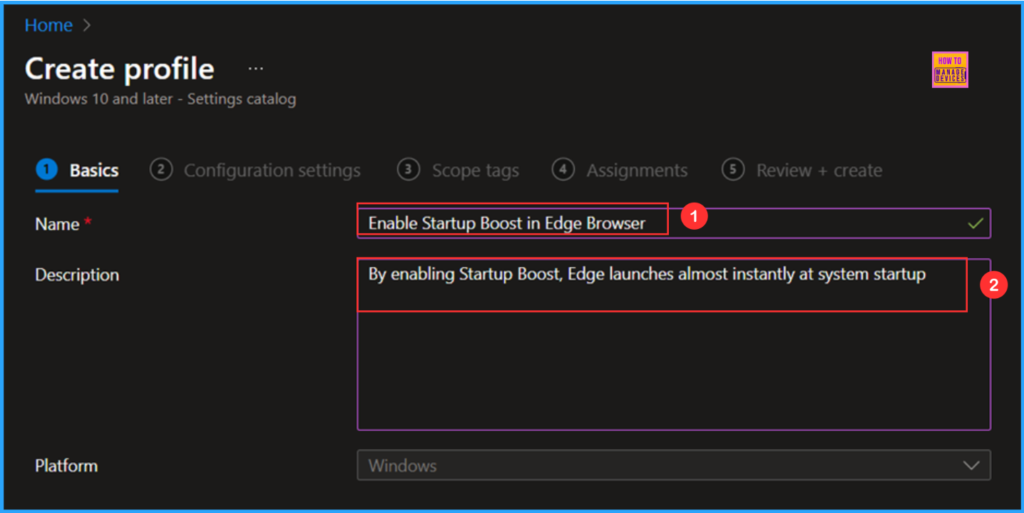1024x513 pixels.
Task: Select the Basics tab
Action: click(x=77, y=170)
